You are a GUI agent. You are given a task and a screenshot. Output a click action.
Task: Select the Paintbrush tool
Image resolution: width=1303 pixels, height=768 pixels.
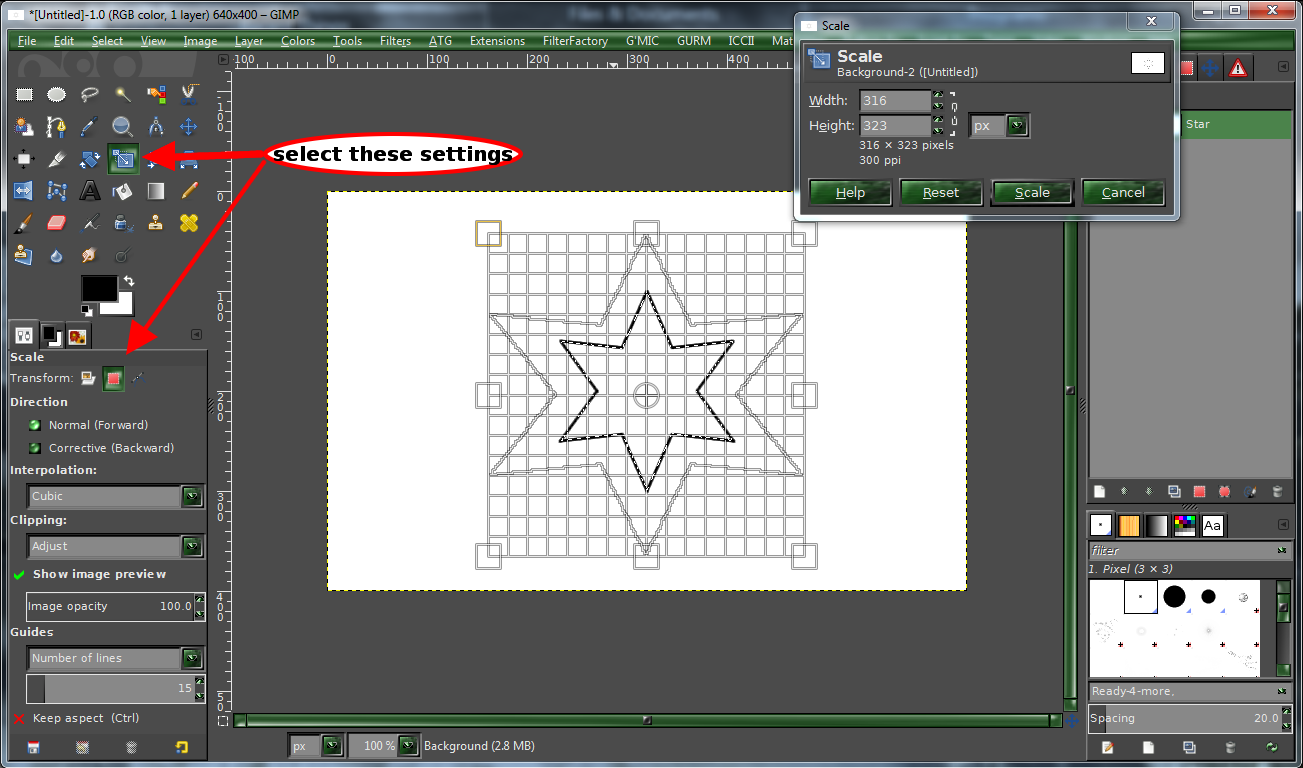pyautogui.click(x=25, y=222)
